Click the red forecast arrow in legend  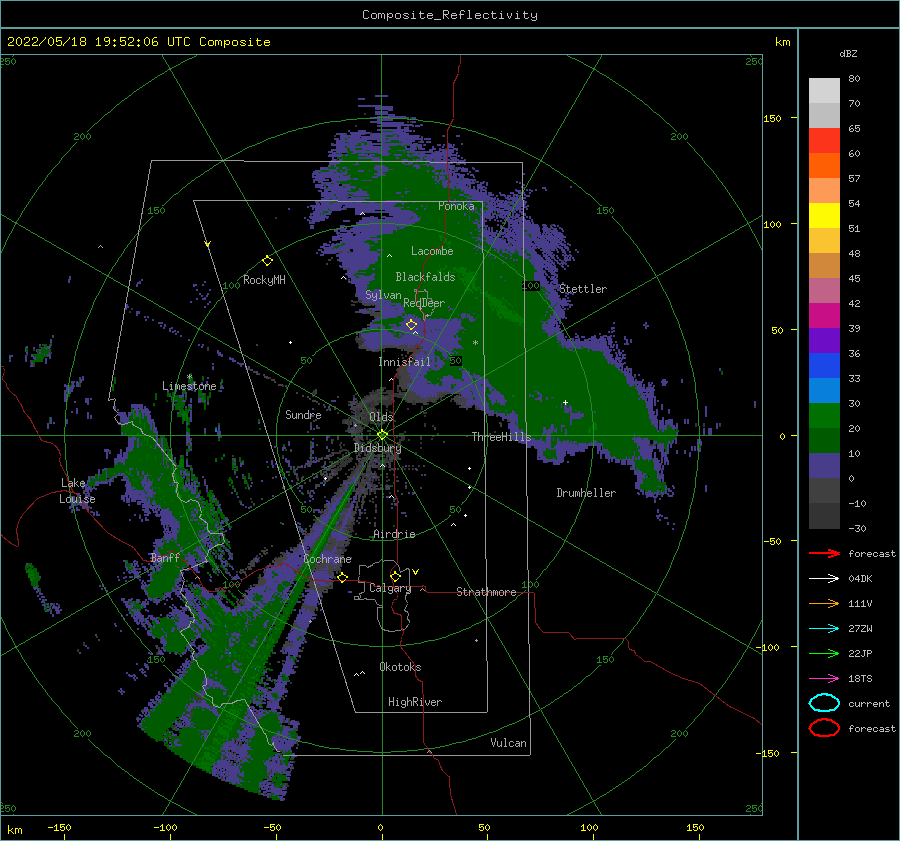pos(824,553)
